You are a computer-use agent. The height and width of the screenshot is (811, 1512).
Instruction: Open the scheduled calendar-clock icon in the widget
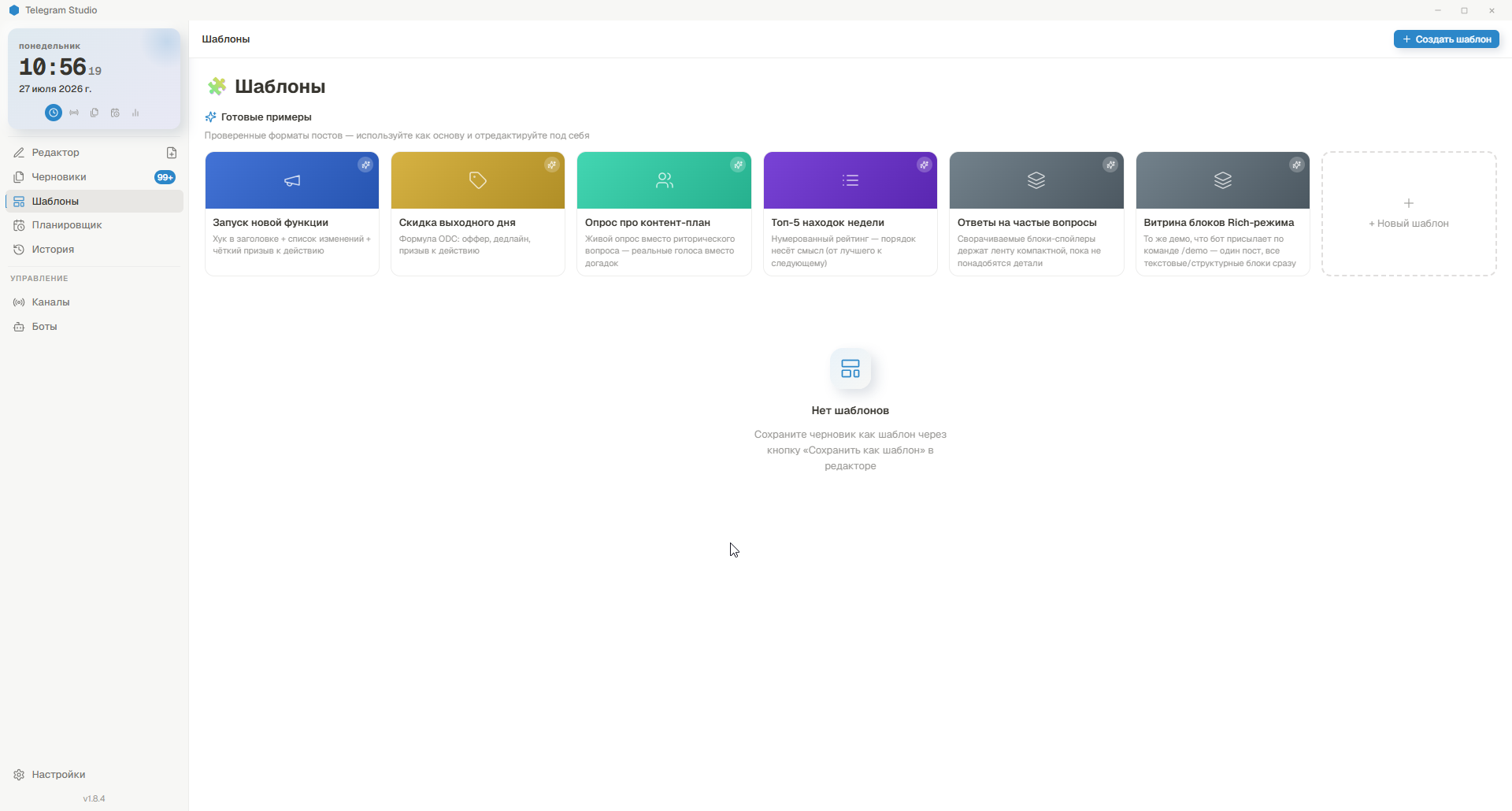click(115, 113)
